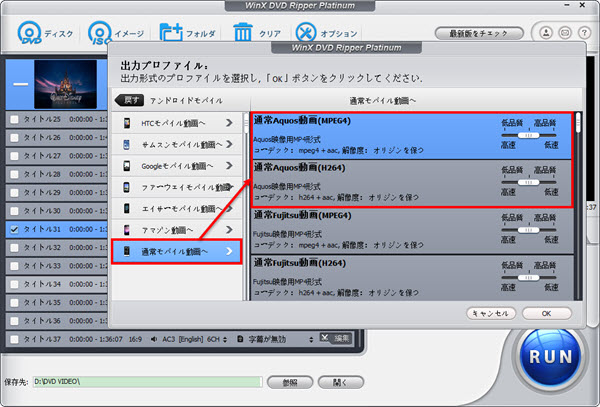Expand エイサーモバイル動画へ chevron arrow
The width and height of the screenshot is (600, 407).
point(229,209)
